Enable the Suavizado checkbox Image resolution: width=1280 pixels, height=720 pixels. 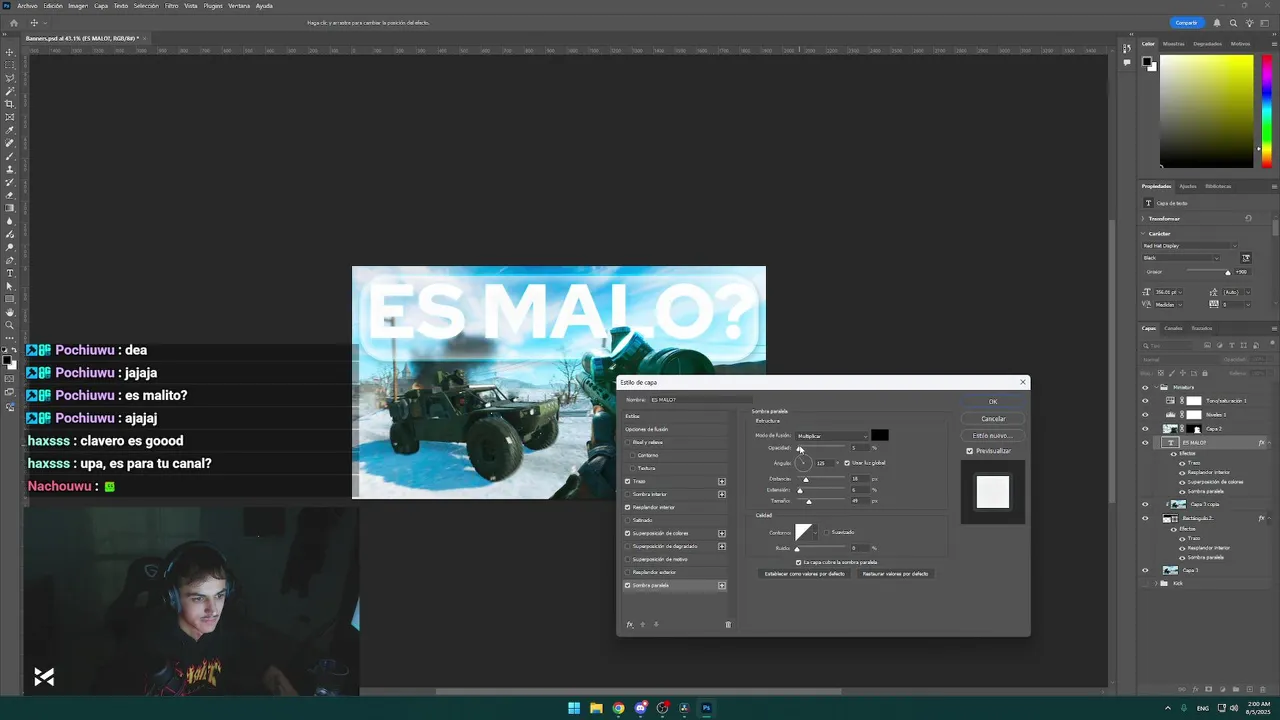pos(827,532)
